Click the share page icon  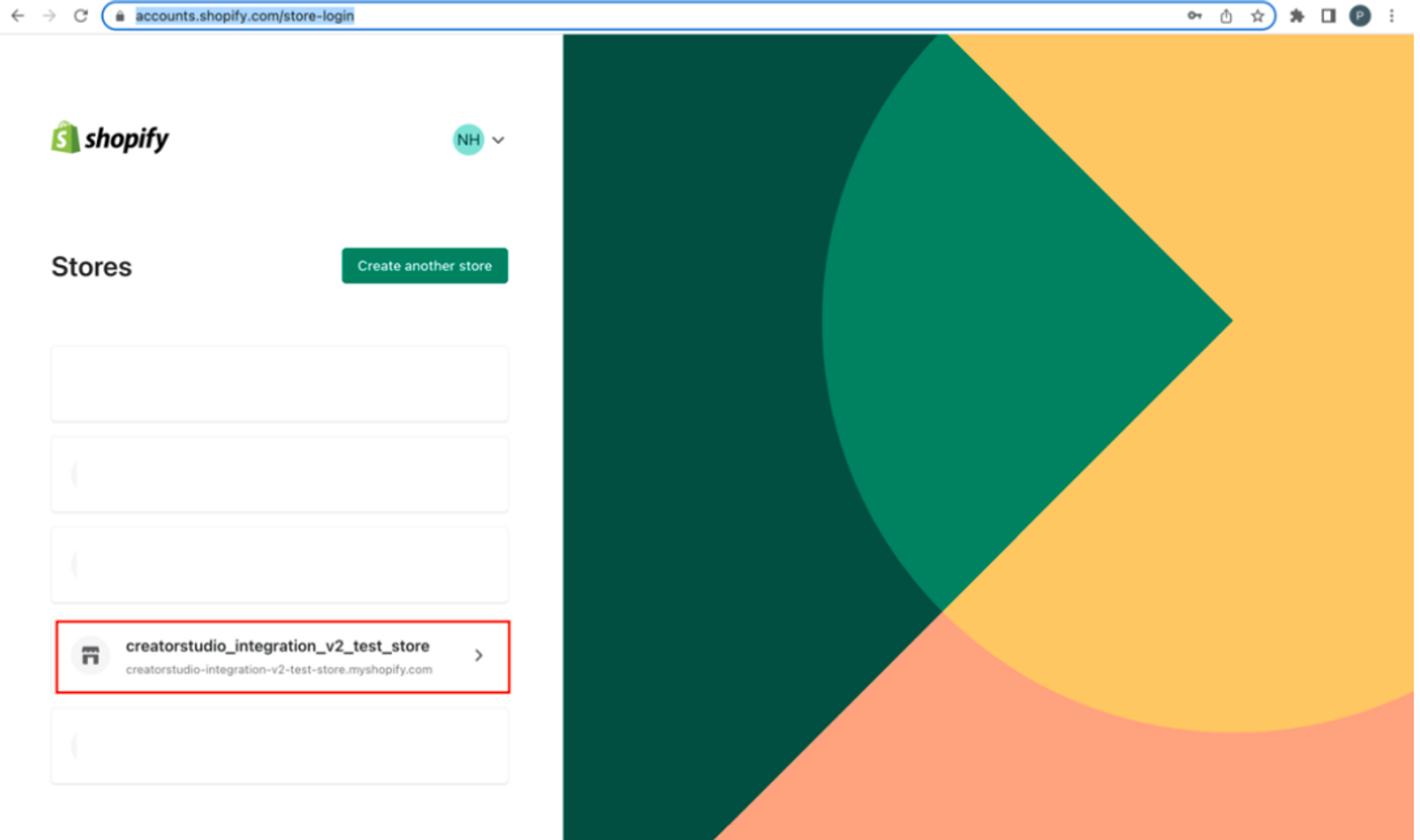(x=1225, y=16)
